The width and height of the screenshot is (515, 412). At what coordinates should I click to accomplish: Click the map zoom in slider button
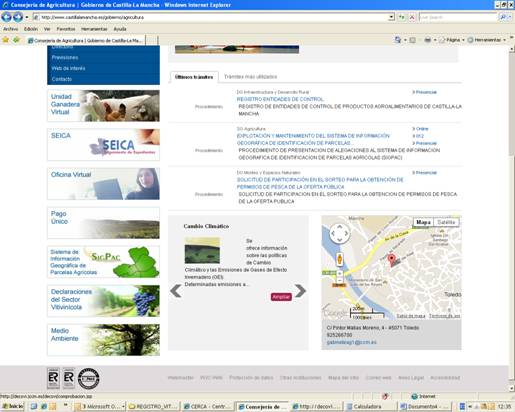(x=339, y=273)
